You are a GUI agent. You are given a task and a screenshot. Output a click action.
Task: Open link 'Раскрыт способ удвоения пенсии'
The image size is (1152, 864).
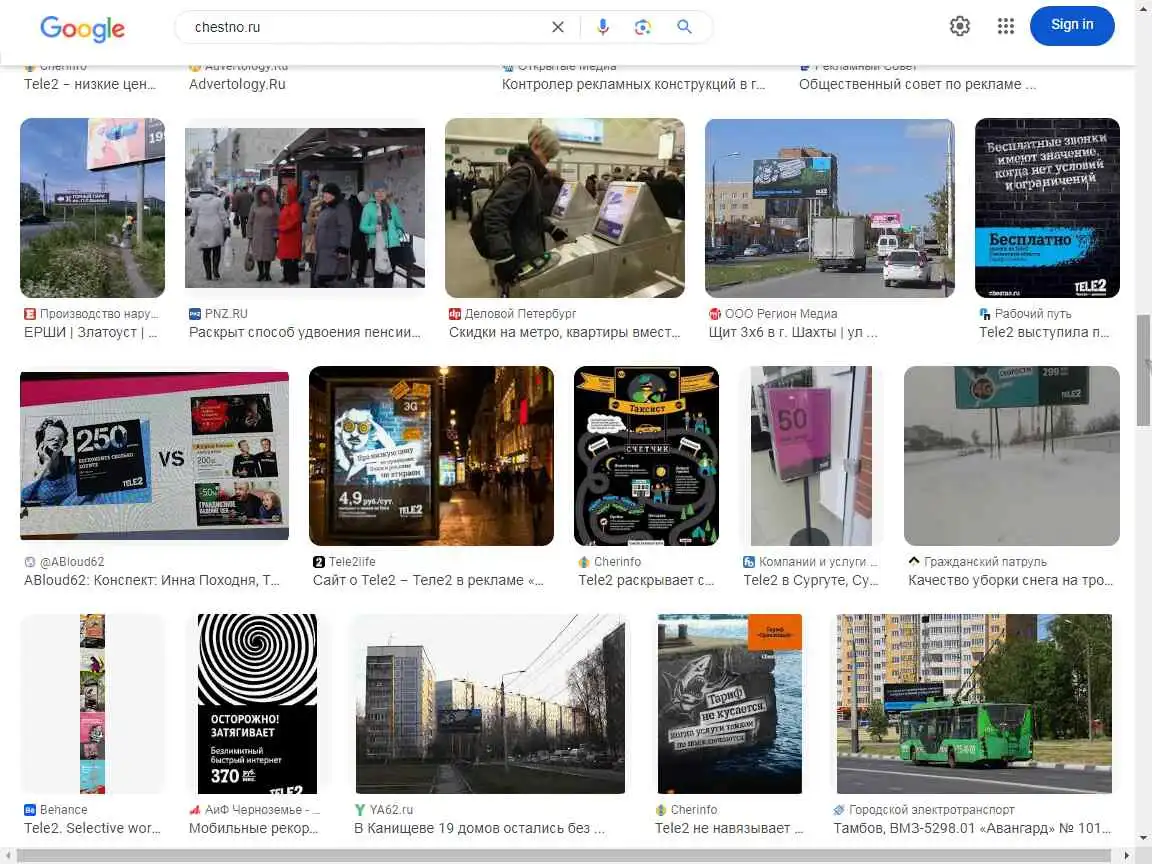pyautogui.click(x=304, y=332)
